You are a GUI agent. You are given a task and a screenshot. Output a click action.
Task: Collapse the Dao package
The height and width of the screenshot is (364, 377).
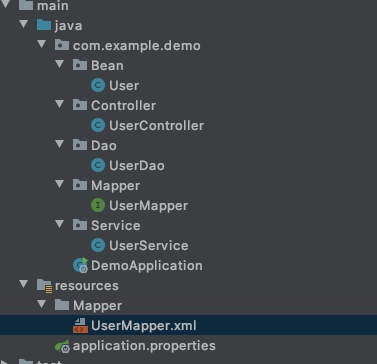pos(60,144)
